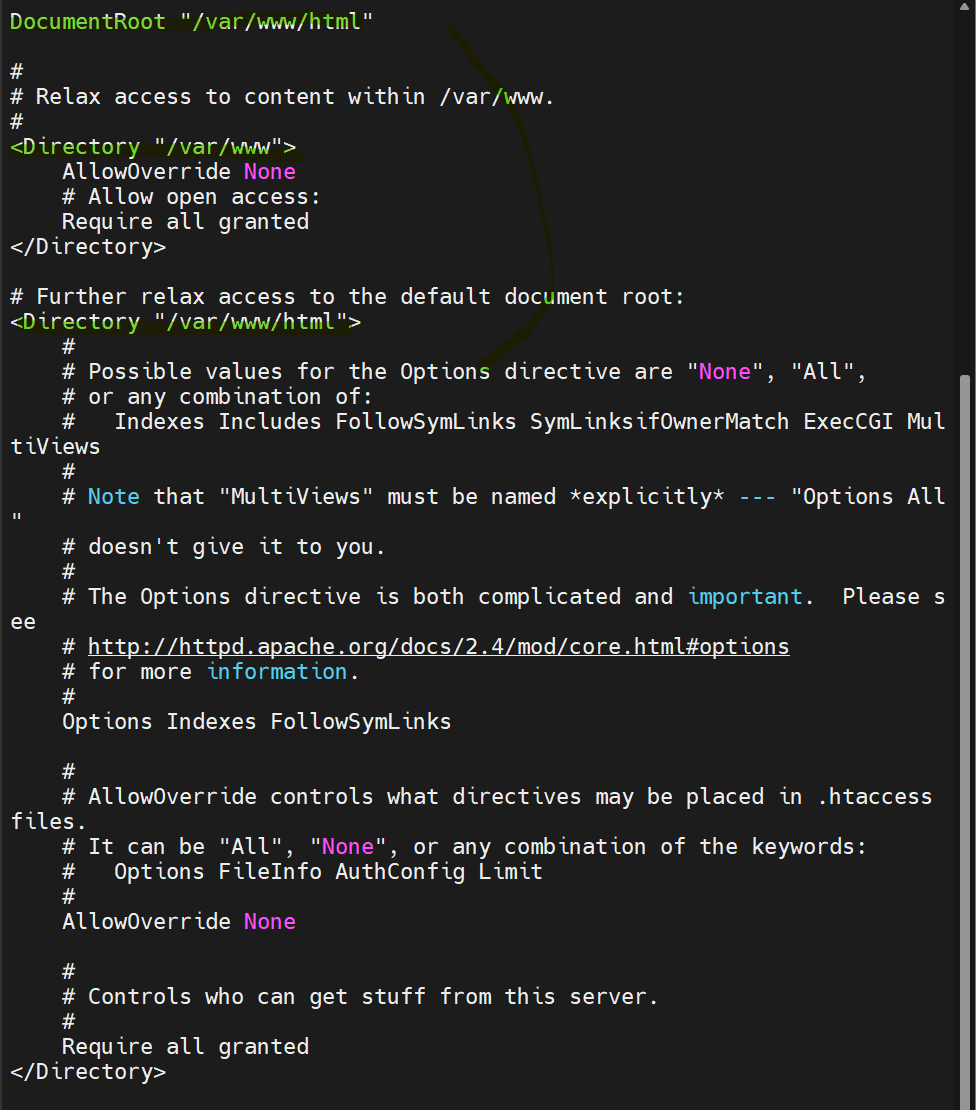Click the tag <Directory "/var/www/html">
Screen dimensions: 976x1110
point(185,322)
